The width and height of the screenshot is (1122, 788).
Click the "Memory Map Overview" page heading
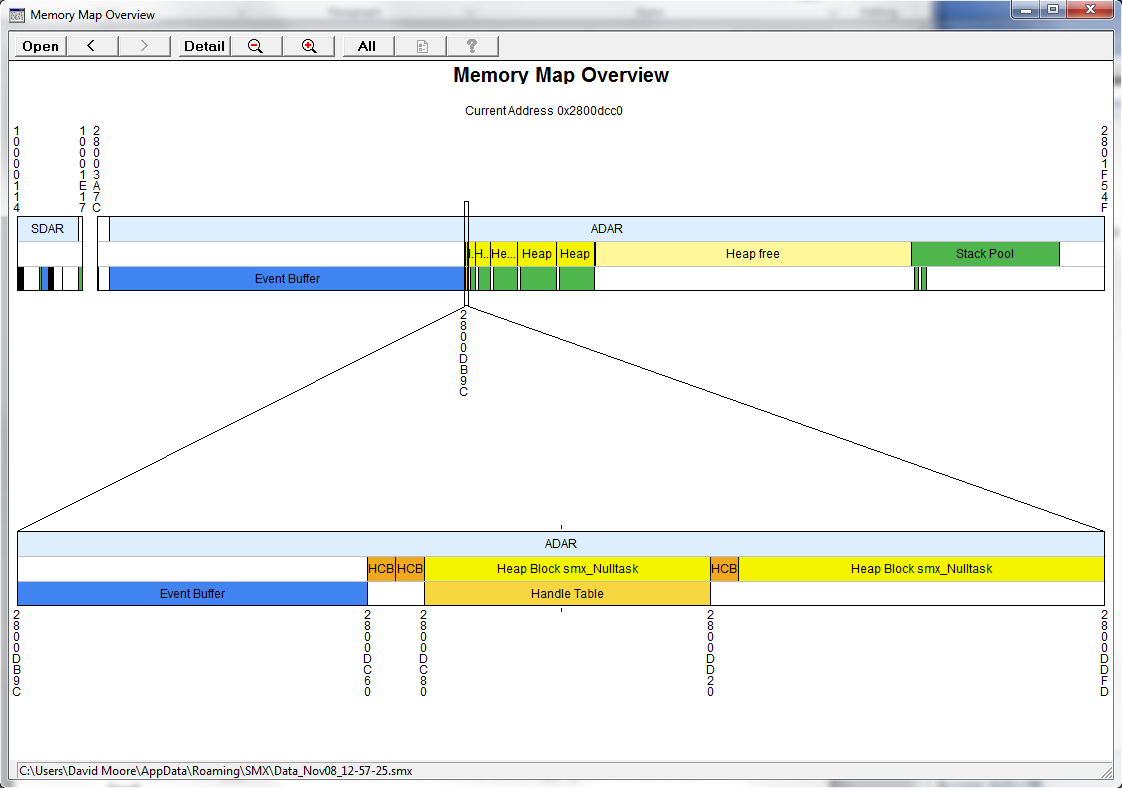[x=561, y=75]
